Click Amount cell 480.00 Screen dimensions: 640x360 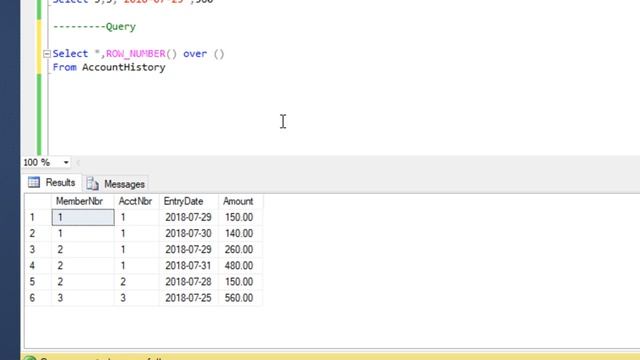[x=240, y=266]
